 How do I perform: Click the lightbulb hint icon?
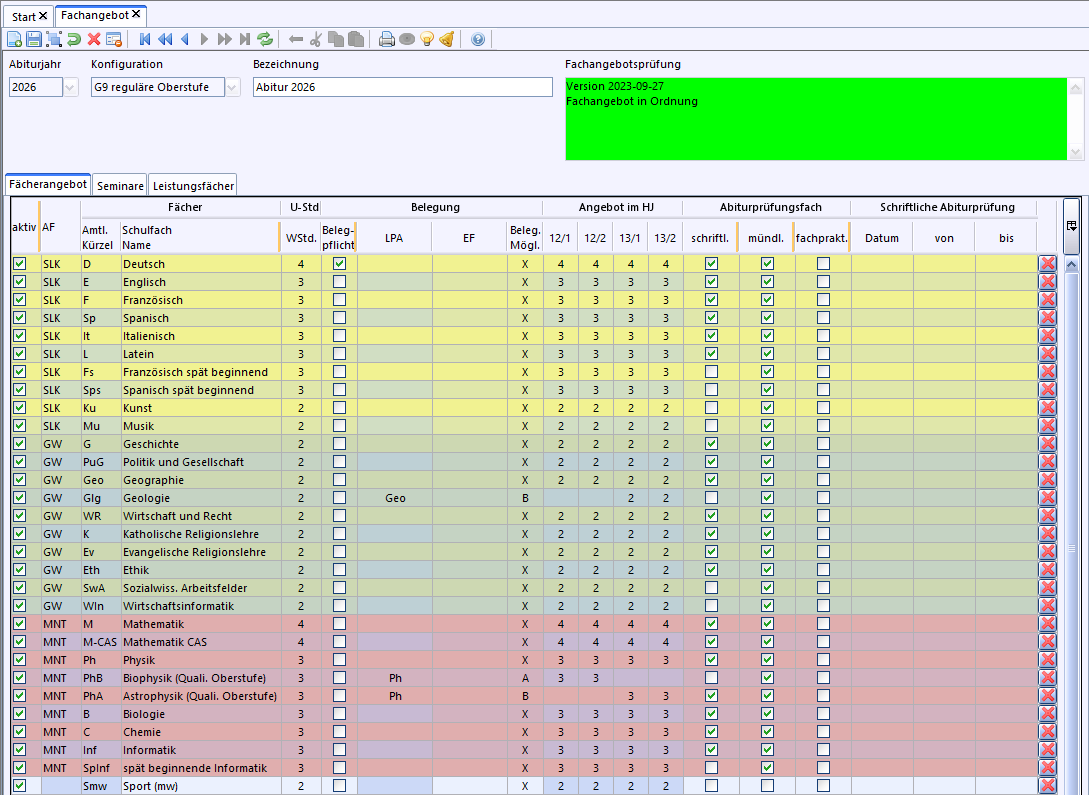click(427, 40)
